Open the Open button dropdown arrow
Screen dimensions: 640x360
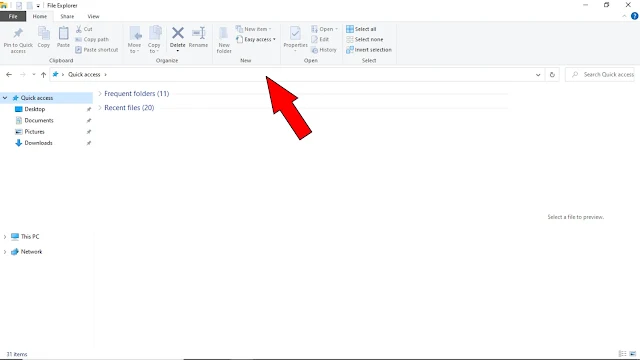point(336,29)
